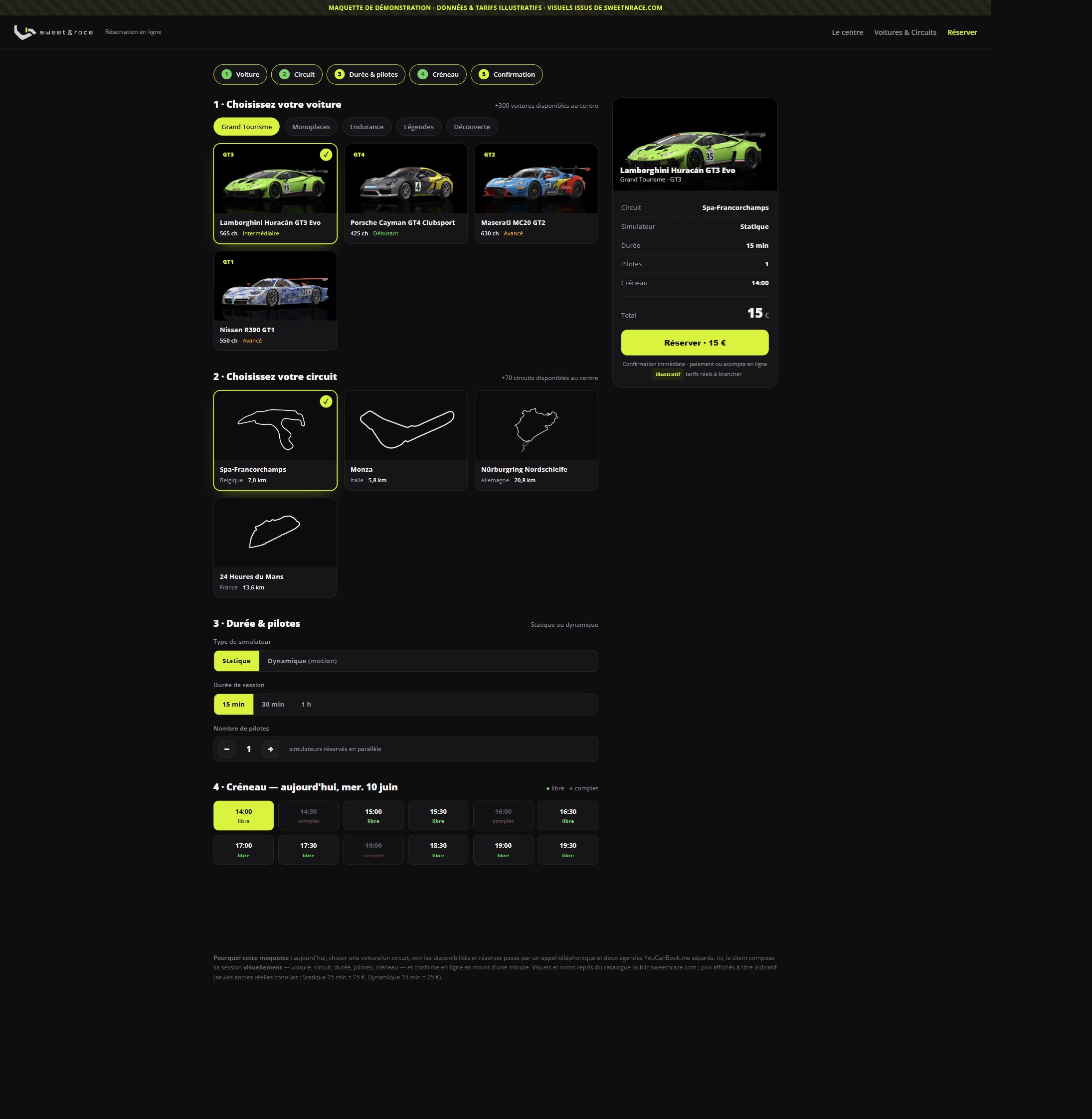This screenshot has width=1092, height=1119.
Task: Pick the Maserati MC20 GT2 car
Action: click(x=536, y=194)
